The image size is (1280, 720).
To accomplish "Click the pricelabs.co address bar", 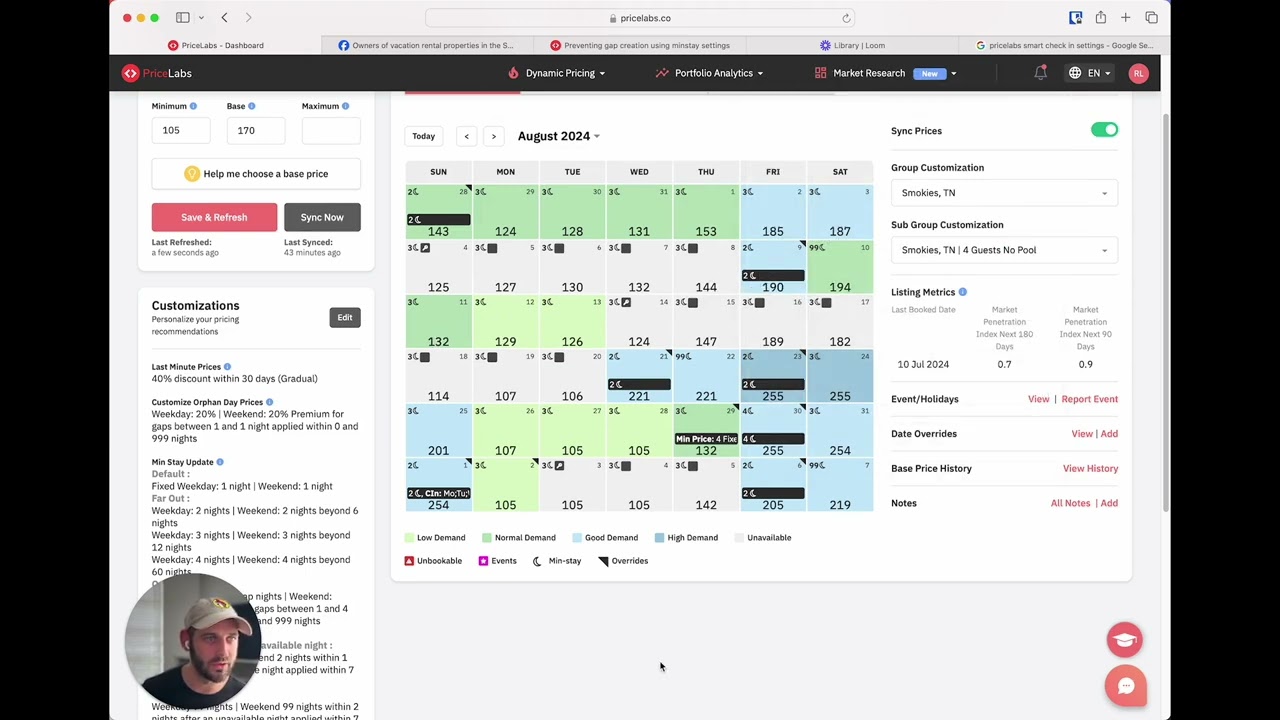I will coord(640,18).
